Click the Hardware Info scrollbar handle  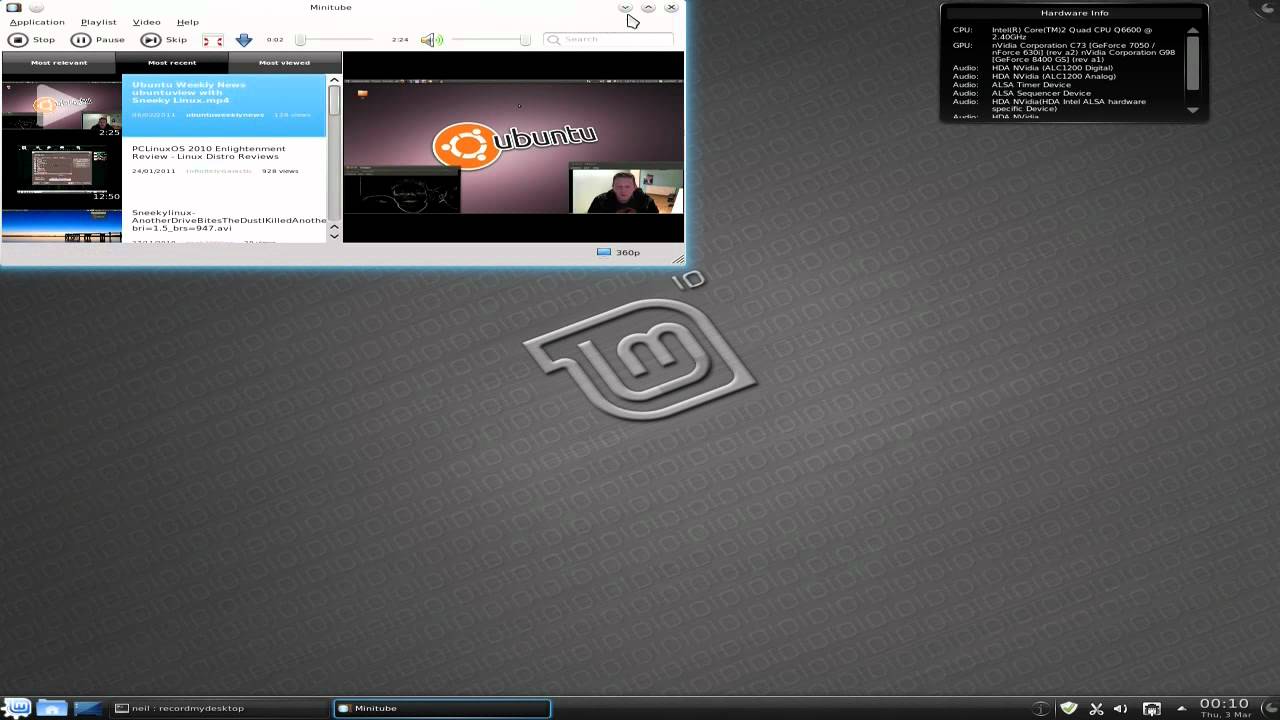(x=1192, y=64)
